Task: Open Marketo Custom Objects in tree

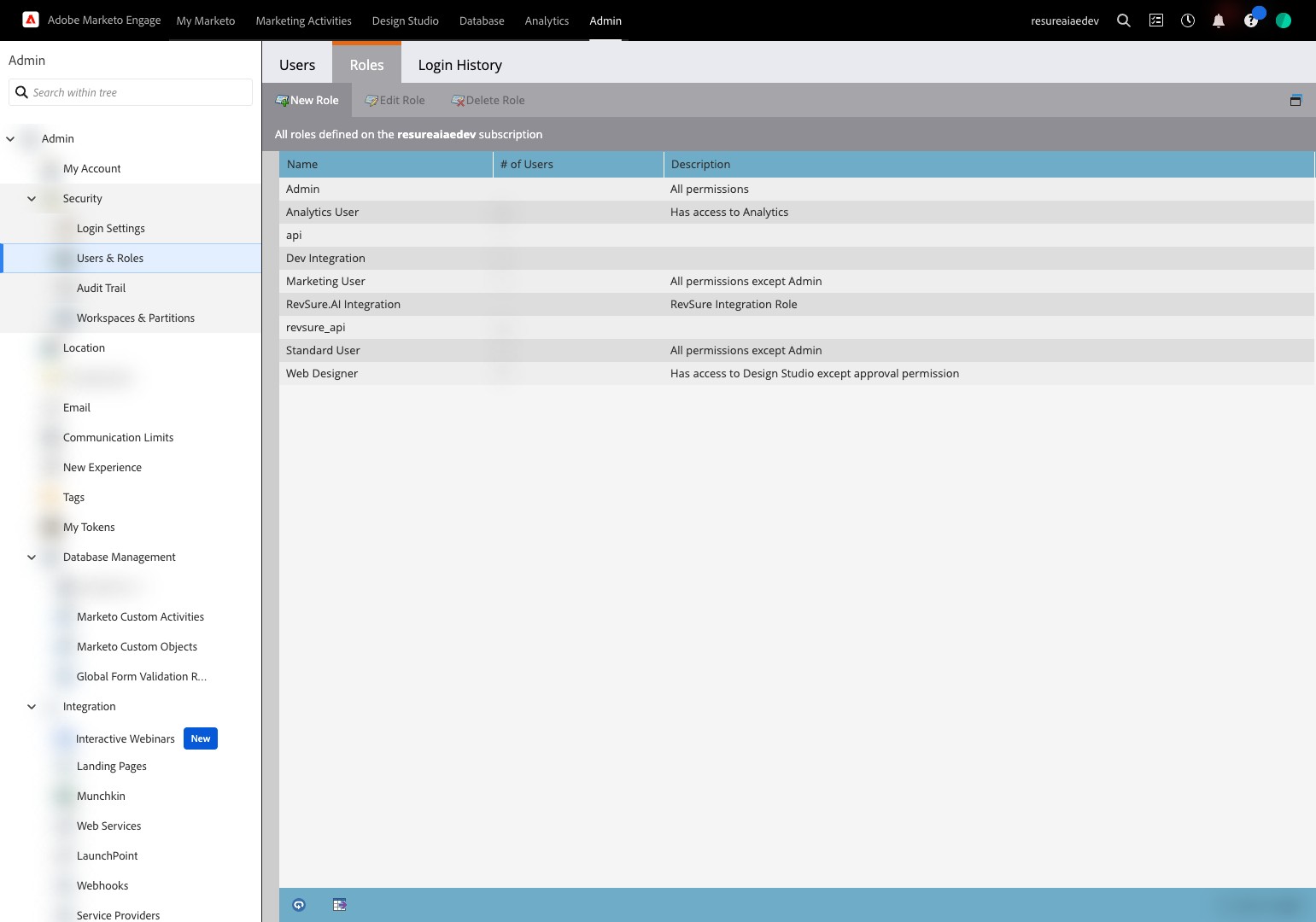Action: [137, 646]
